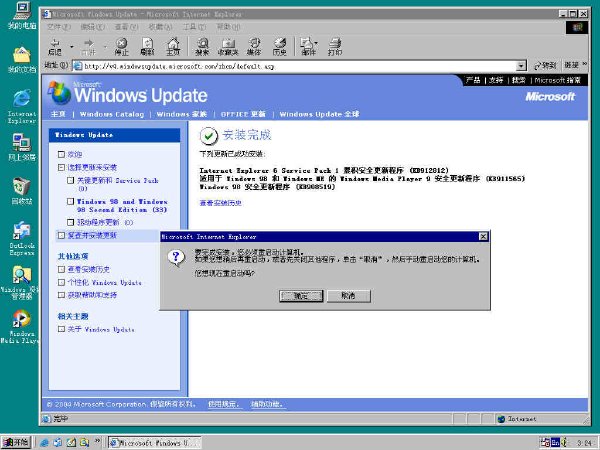Viewport: 600px width, 450px height.
Task: Click the 邮件 (Mail) toolbar icon
Action: point(307,47)
